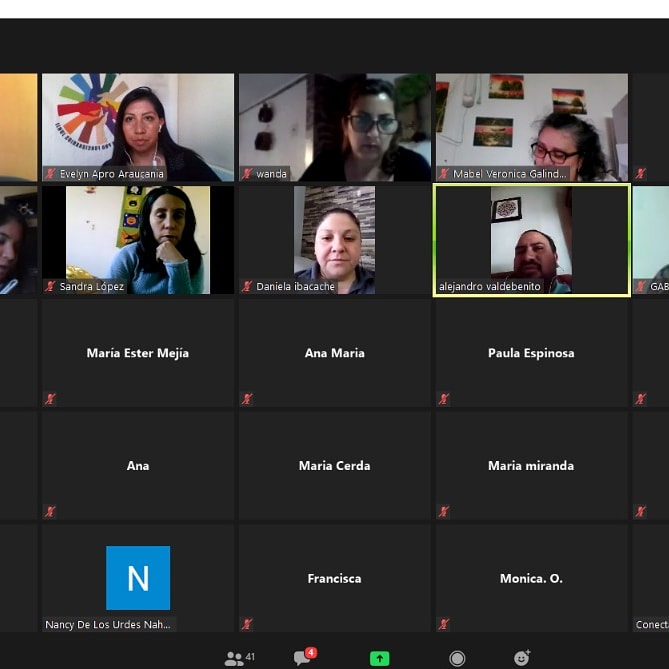Click muted mic icon beside Daniela ibacache
Image resolution: width=669 pixels, height=669 pixels.
pyautogui.click(x=247, y=286)
